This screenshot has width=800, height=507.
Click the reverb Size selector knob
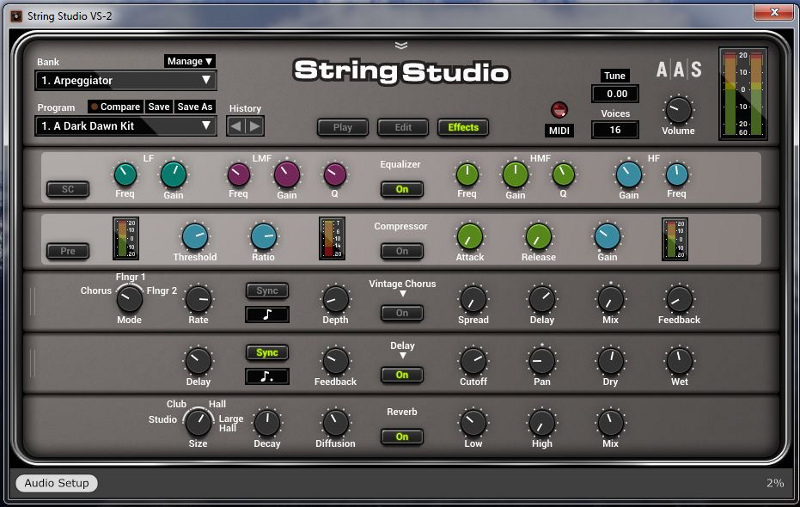click(198, 423)
